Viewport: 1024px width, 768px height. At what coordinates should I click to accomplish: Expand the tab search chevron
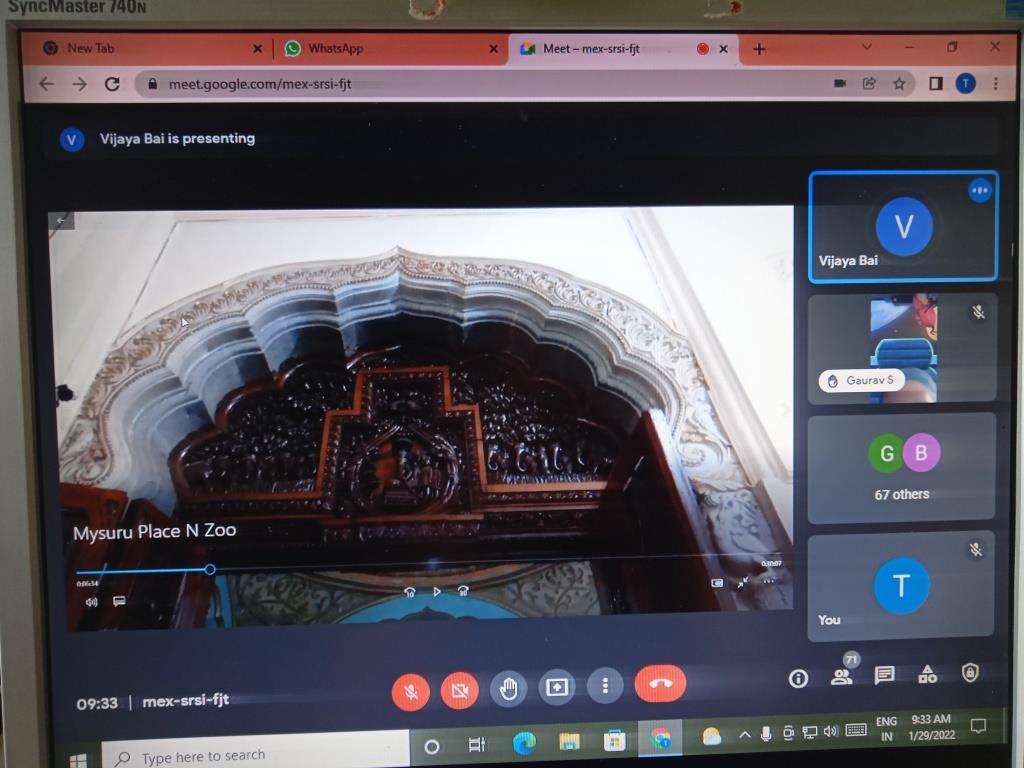867,47
